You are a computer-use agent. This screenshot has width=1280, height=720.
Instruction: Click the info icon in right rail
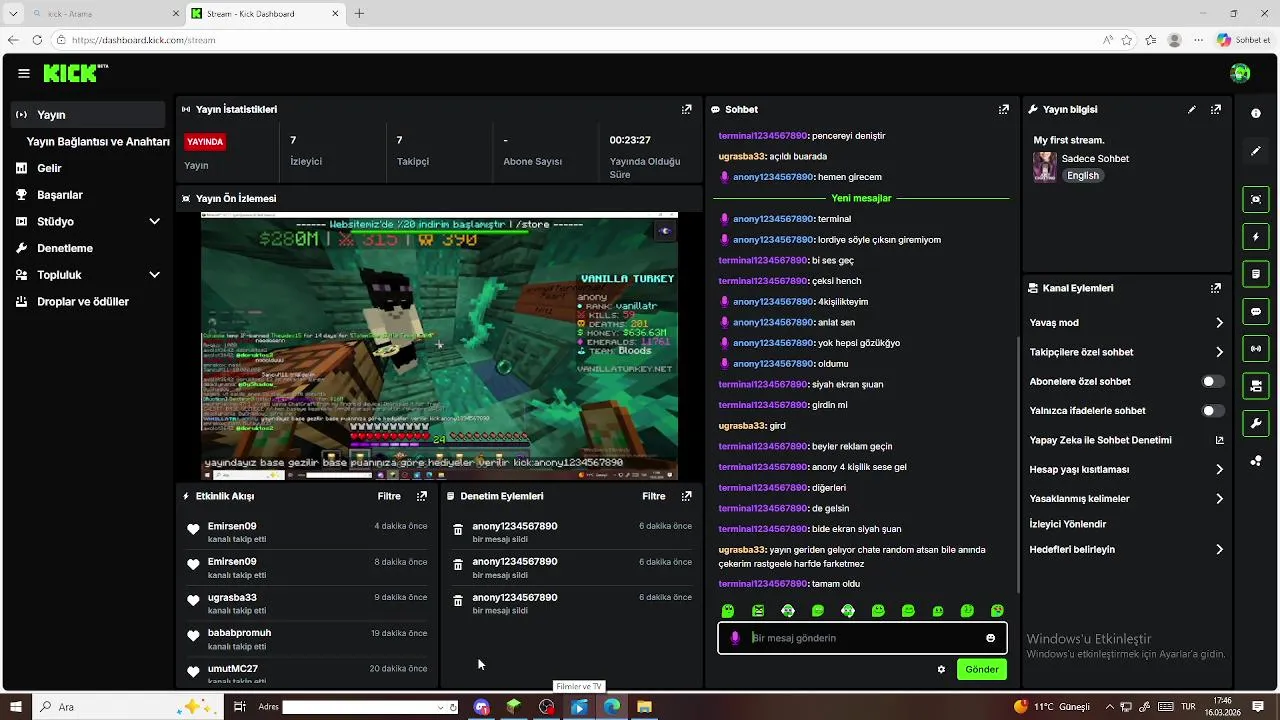(1256, 113)
